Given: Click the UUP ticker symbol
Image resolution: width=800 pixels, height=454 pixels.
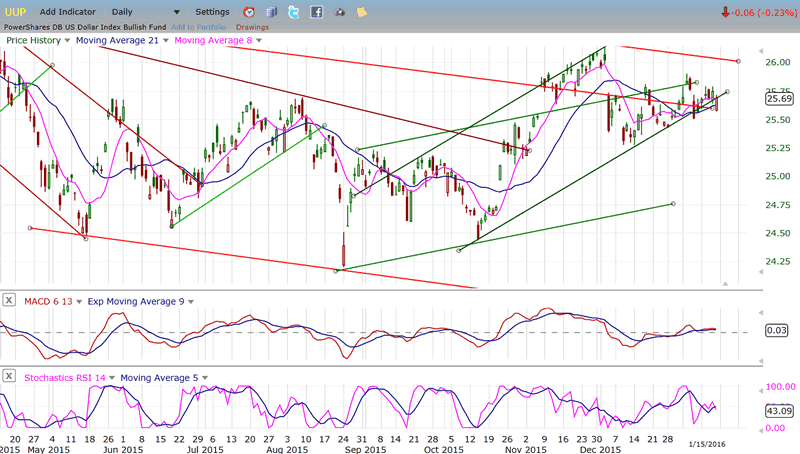Looking at the screenshot, I should [x=15, y=12].
